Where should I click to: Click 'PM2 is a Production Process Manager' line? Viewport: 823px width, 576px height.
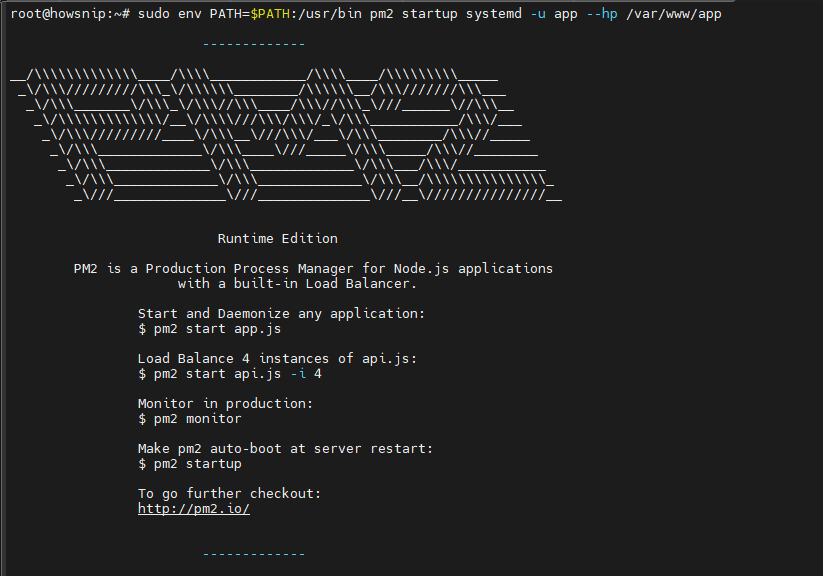[313, 268]
